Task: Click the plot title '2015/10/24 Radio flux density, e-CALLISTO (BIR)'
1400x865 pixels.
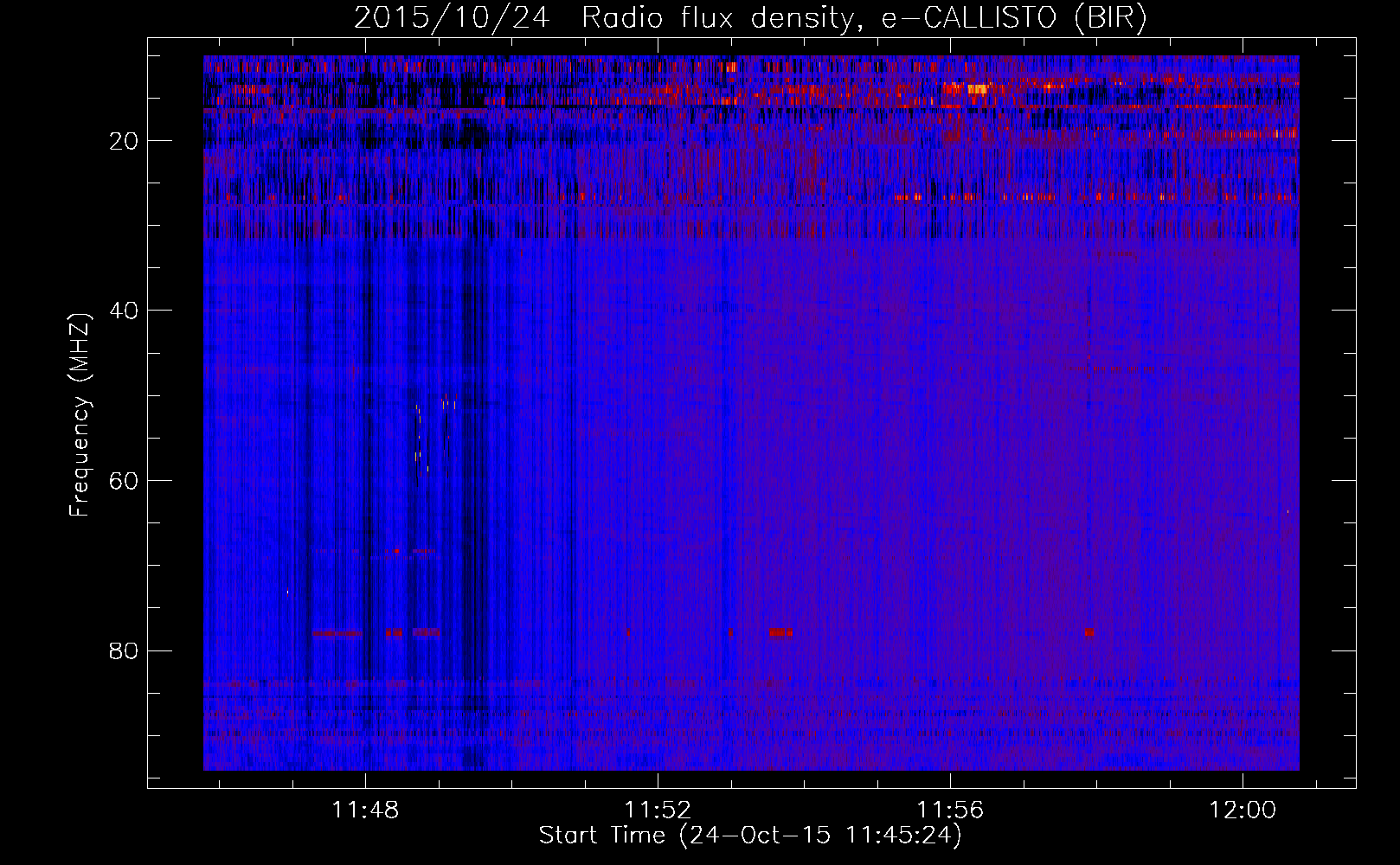Action: pyautogui.click(x=750, y=18)
